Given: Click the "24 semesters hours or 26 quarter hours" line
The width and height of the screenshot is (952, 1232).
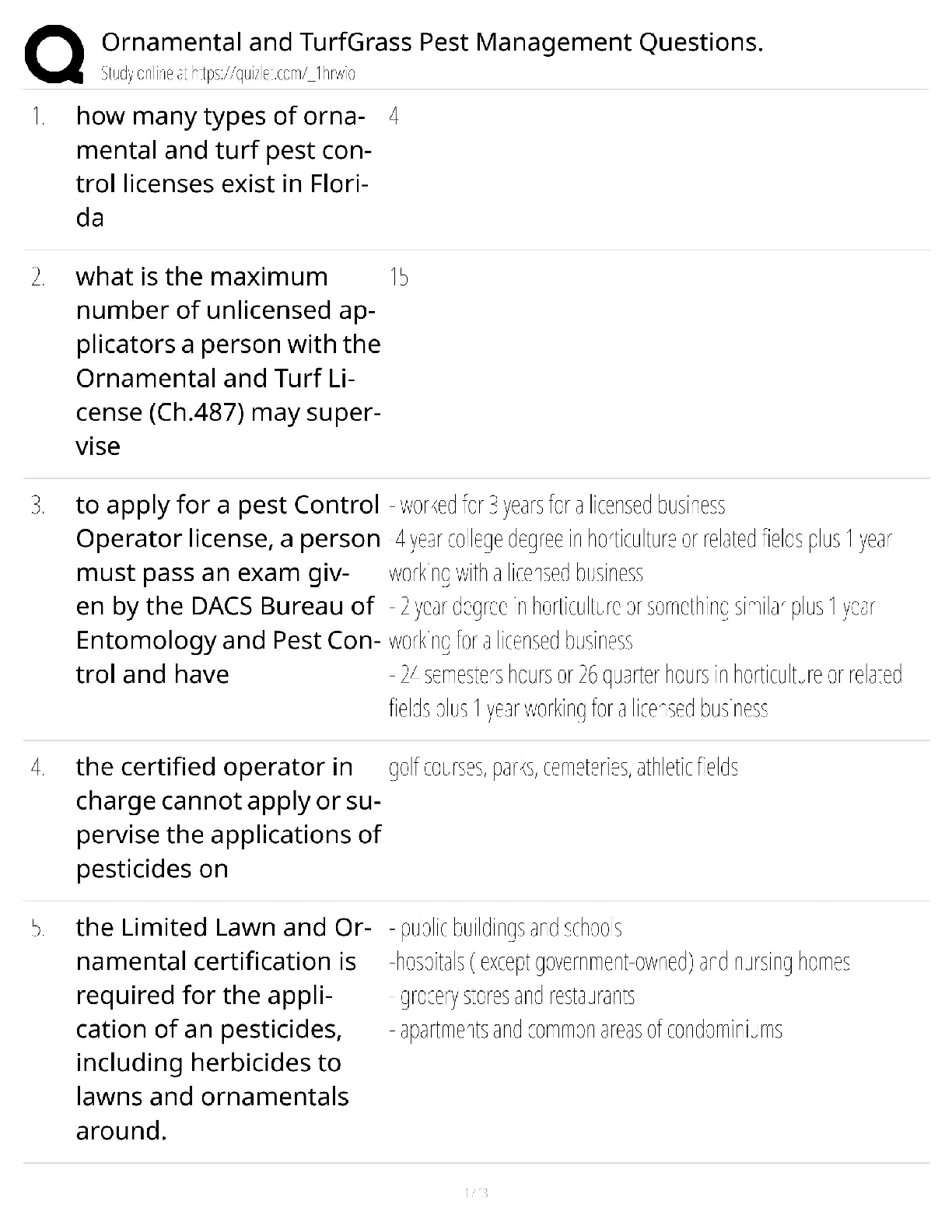Looking at the screenshot, I should [646, 674].
